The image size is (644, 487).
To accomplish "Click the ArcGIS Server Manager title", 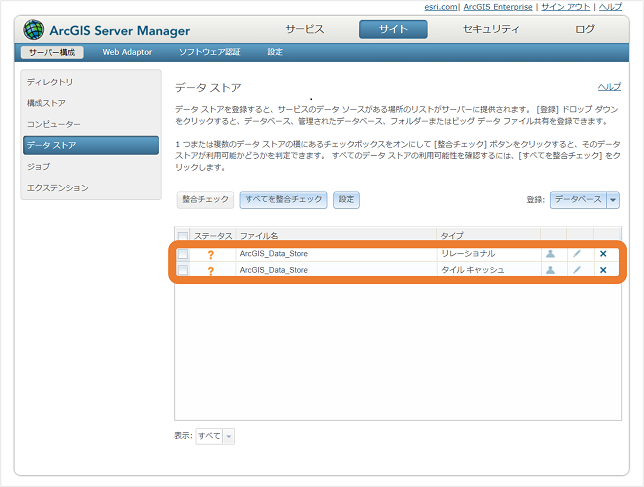I will point(120,30).
